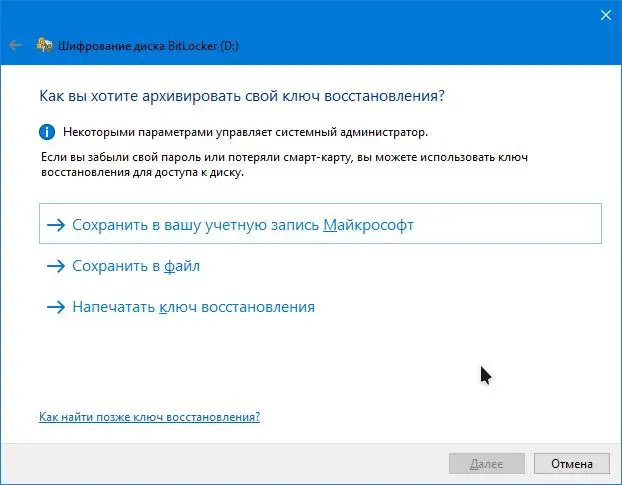This screenshot has height=485, width=622.
Task: Click text Некоторыми параметрами управляет системный администратор
Action: tap(245, 132)
